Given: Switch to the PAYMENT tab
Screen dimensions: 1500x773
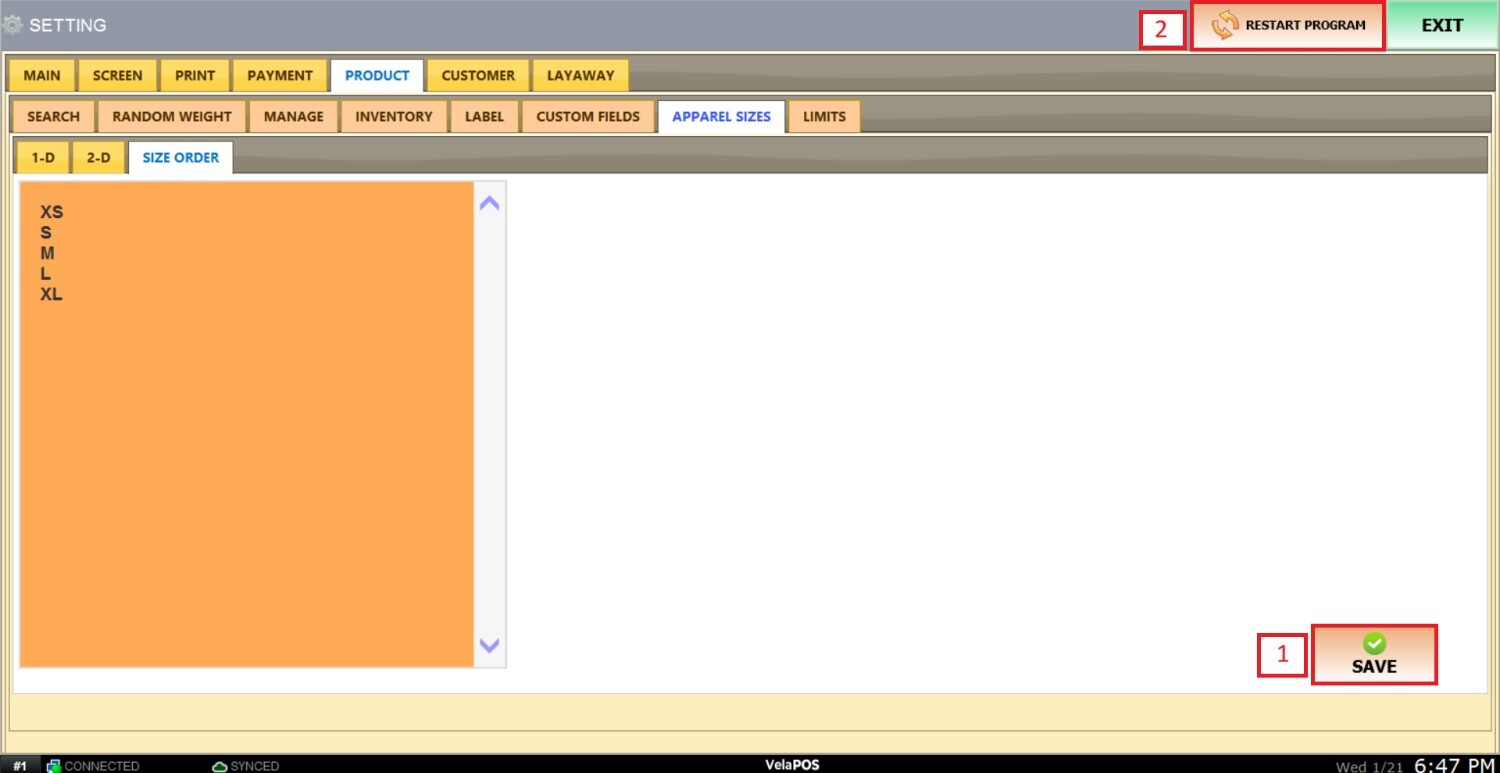Looking at the screenshot, I should [280, 76].
